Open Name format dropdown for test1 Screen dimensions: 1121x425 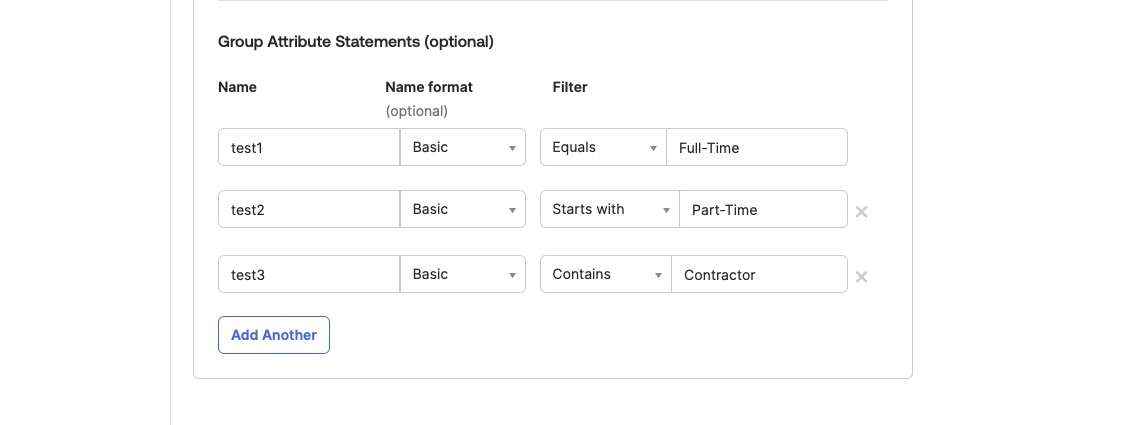pos(463,147)
